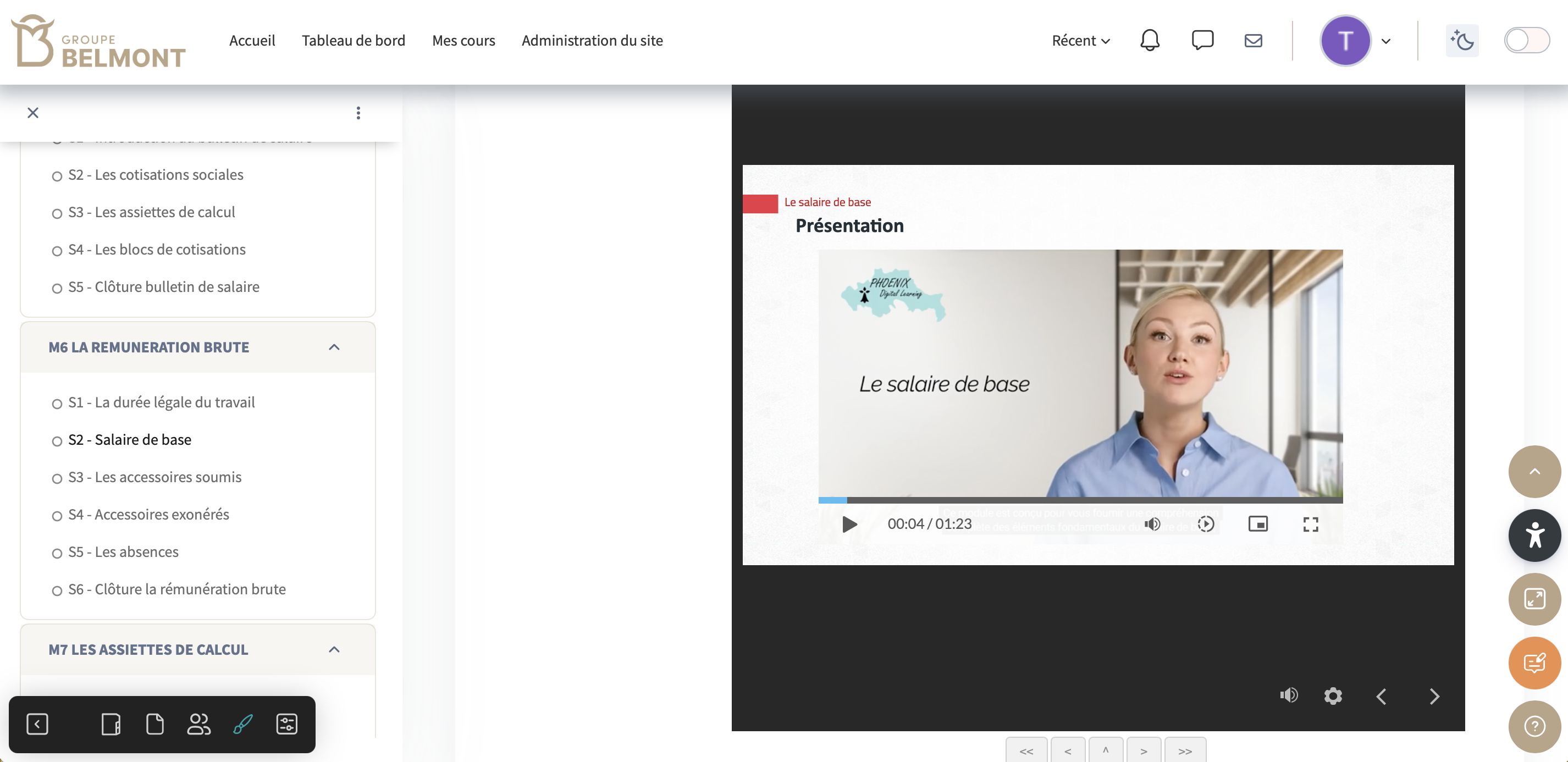1568x762 pixels.
Task: Open Tableau de bord
Action: pyautogui.click(x=353, y=41)
